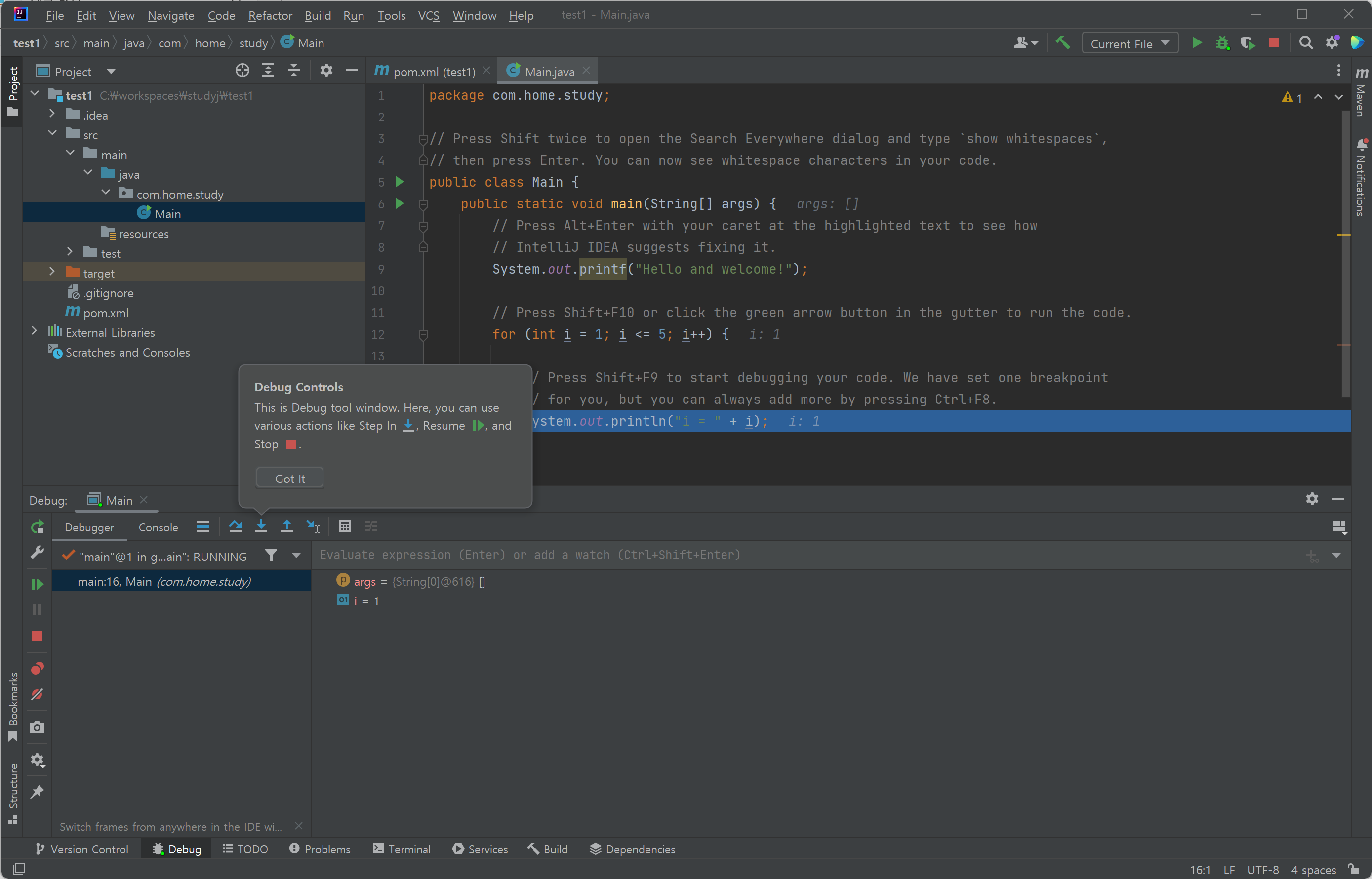
Task: Click the Got It button
Action: pos(289,479)
